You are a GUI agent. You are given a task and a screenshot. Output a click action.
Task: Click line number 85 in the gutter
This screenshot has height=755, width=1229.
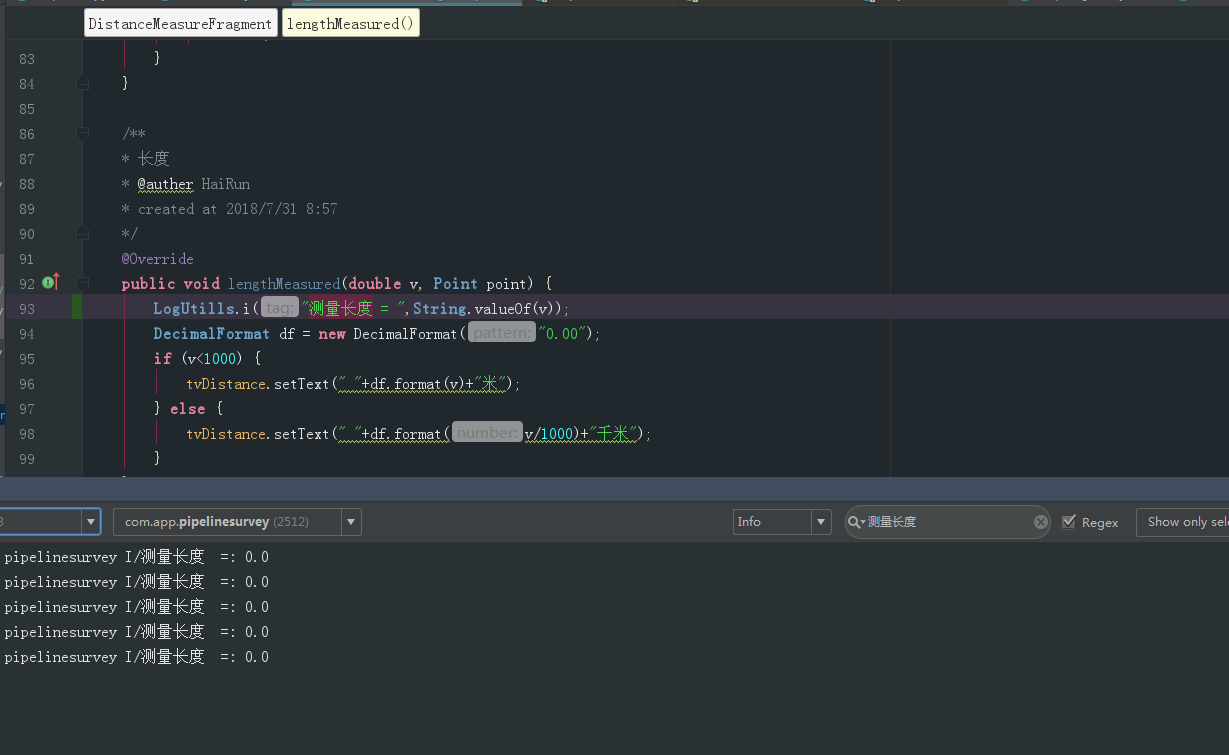[27, 109]
